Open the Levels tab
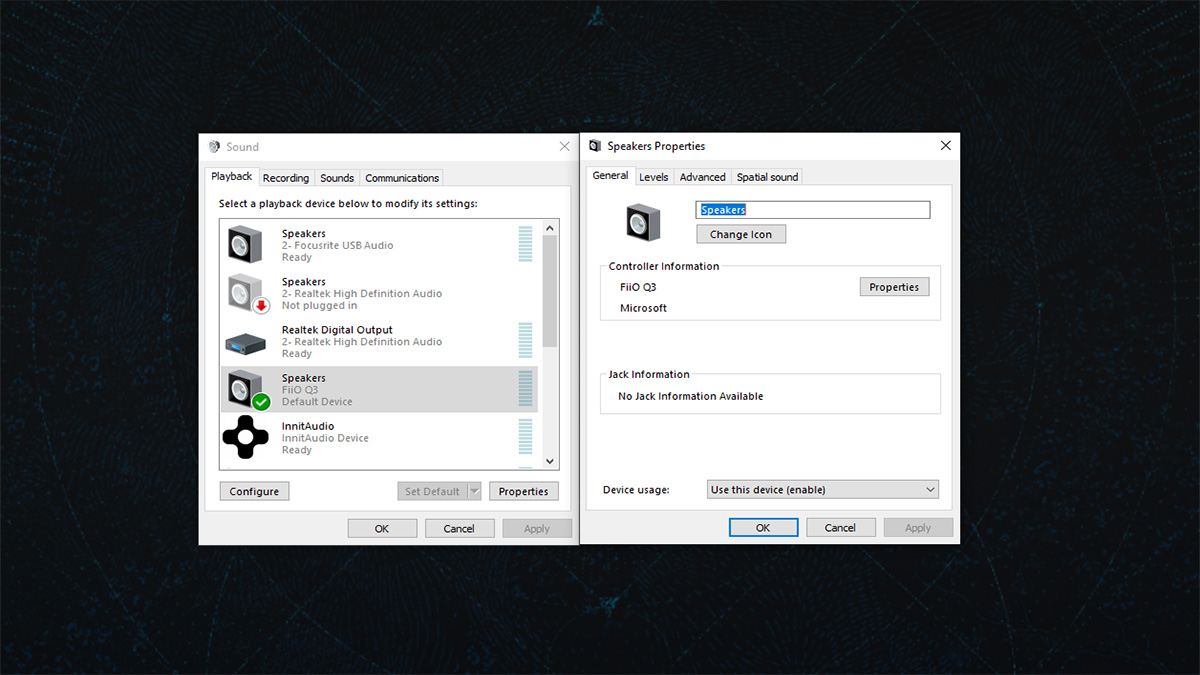Image resolution: width=1200 pixels, height=675 pixels. [x=653, y=177]
